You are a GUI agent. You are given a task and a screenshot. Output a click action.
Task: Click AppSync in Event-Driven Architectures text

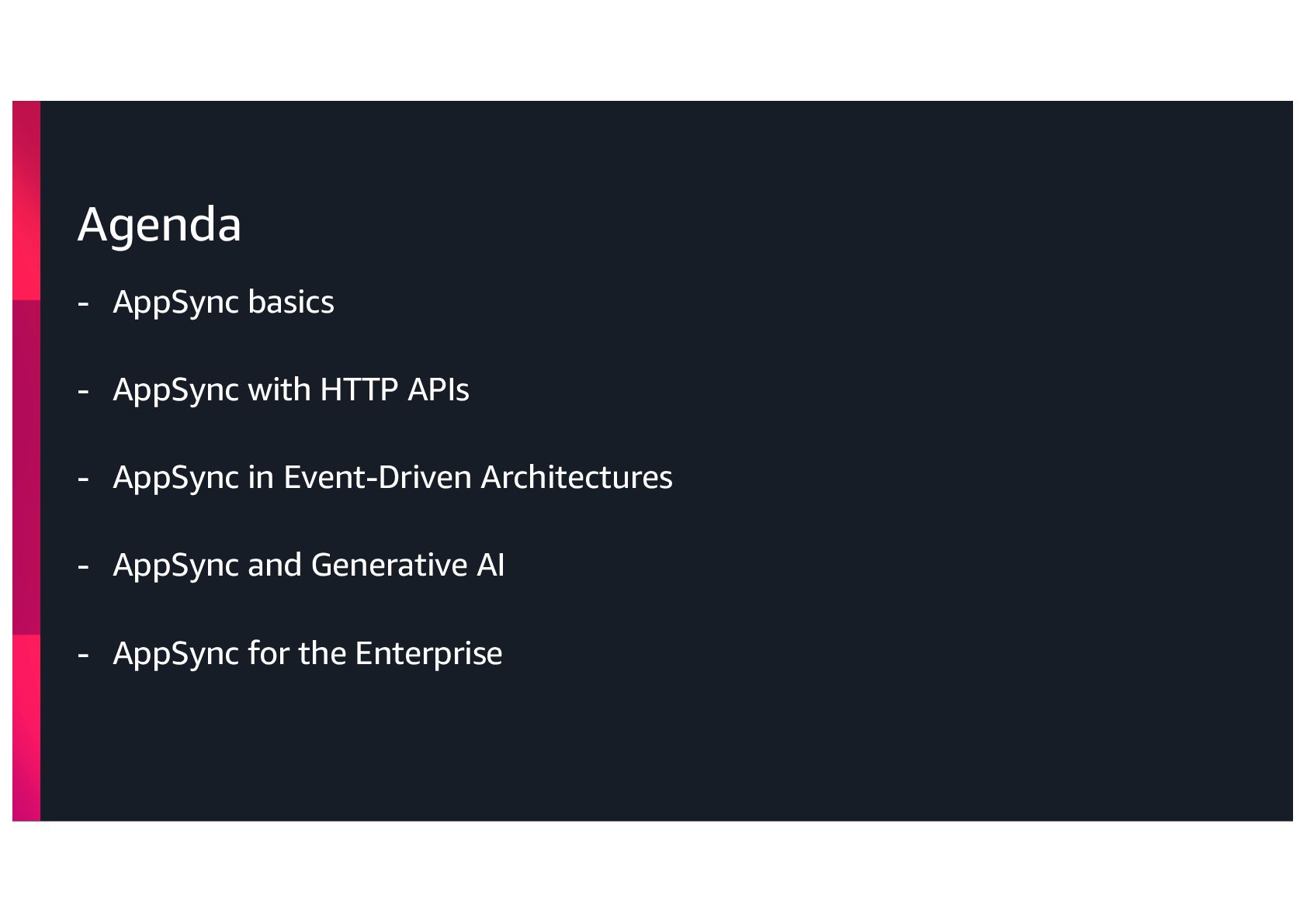point(392,477)
